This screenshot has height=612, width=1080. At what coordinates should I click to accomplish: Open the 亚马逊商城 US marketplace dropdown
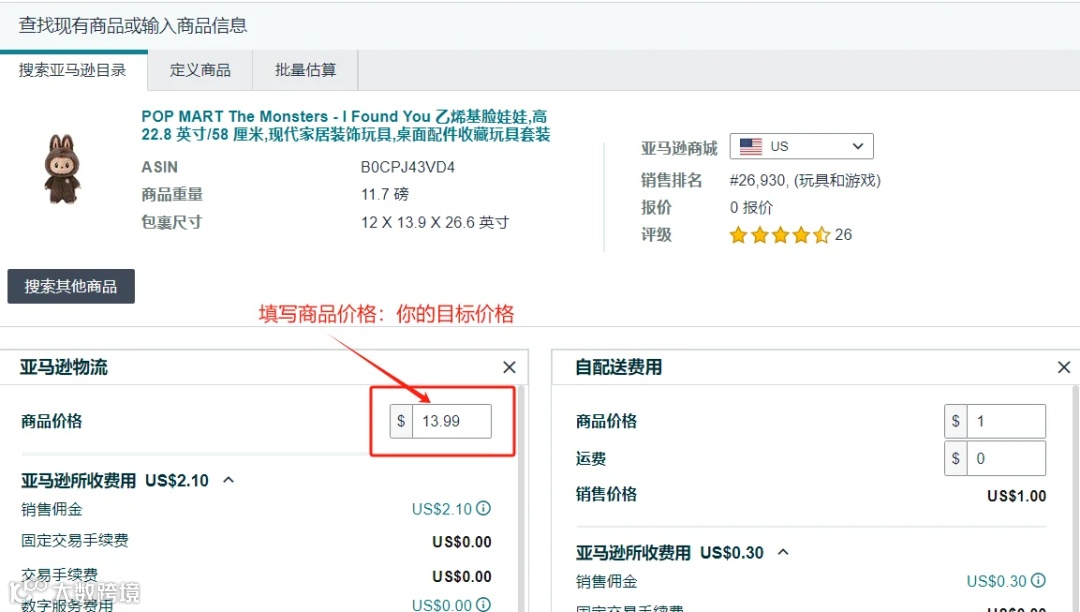pyautogui.click(x=802, y=146)
